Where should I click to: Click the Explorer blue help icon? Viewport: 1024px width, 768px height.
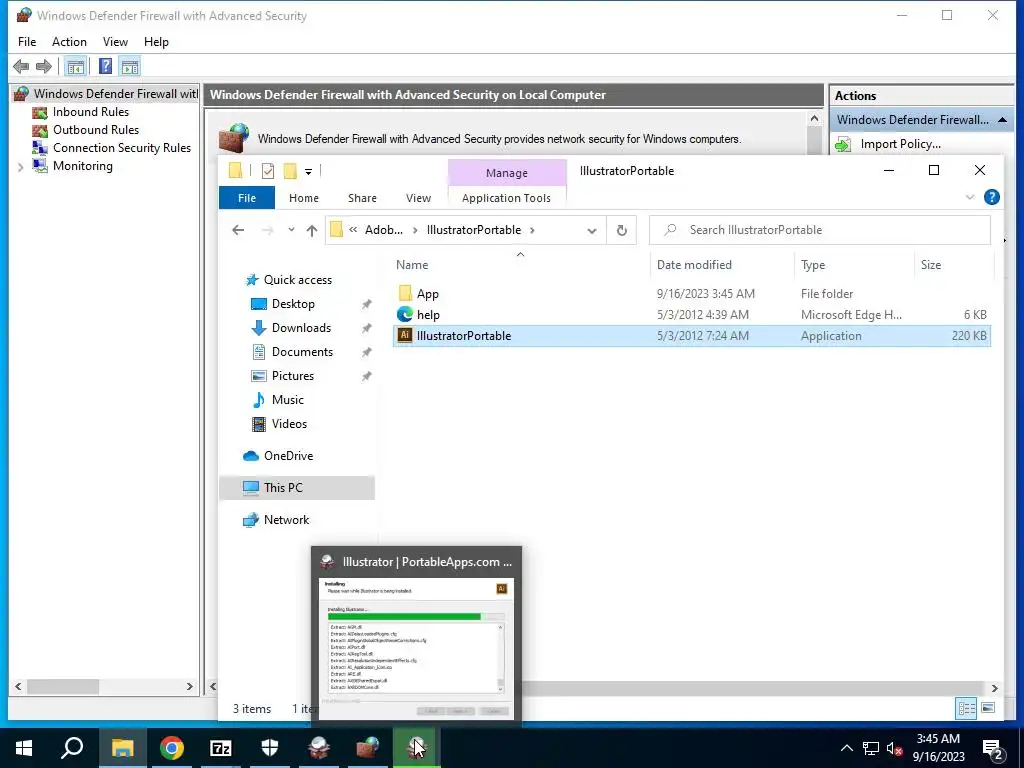pos(991,197)
